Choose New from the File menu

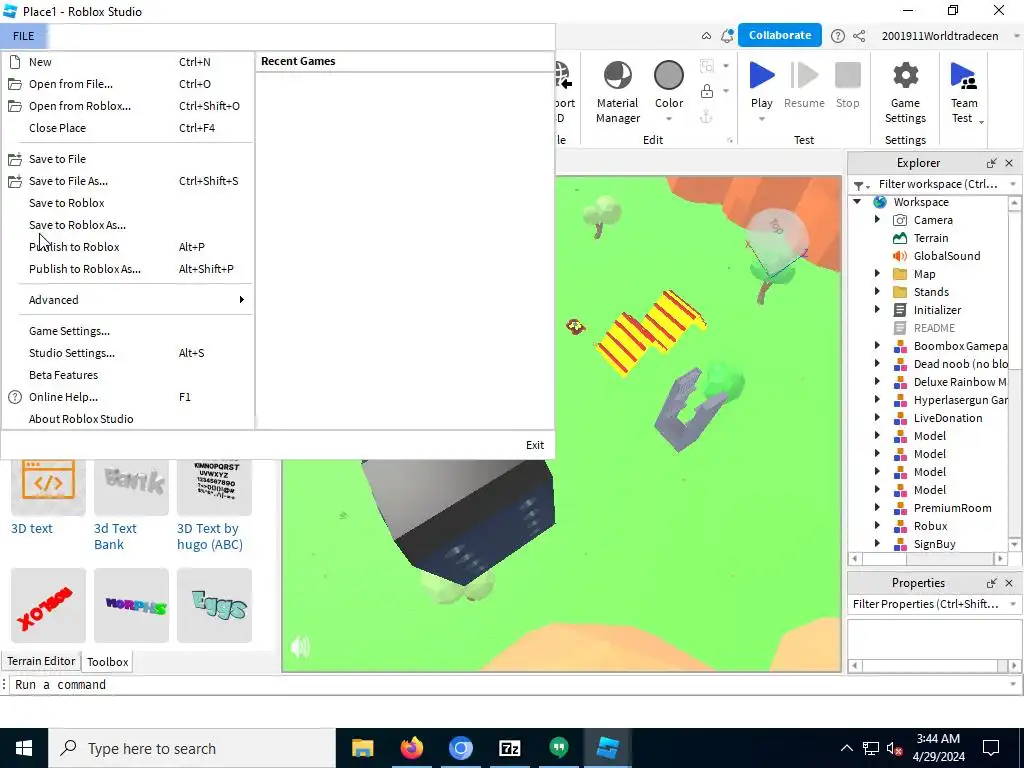coord(127,62)
